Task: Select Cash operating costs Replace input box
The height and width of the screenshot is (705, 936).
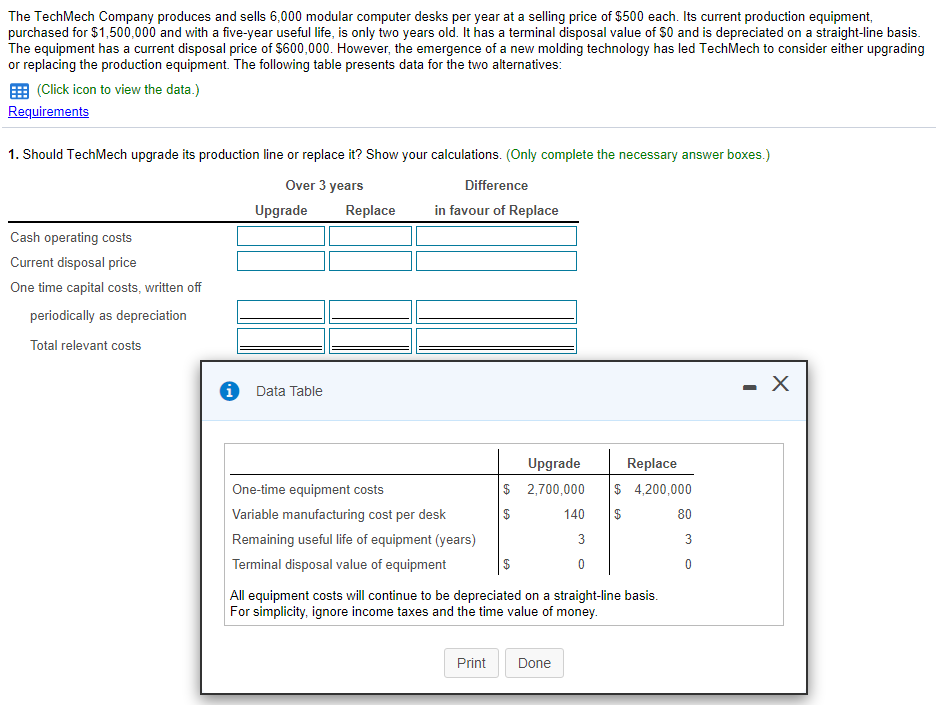Action: 370,236
